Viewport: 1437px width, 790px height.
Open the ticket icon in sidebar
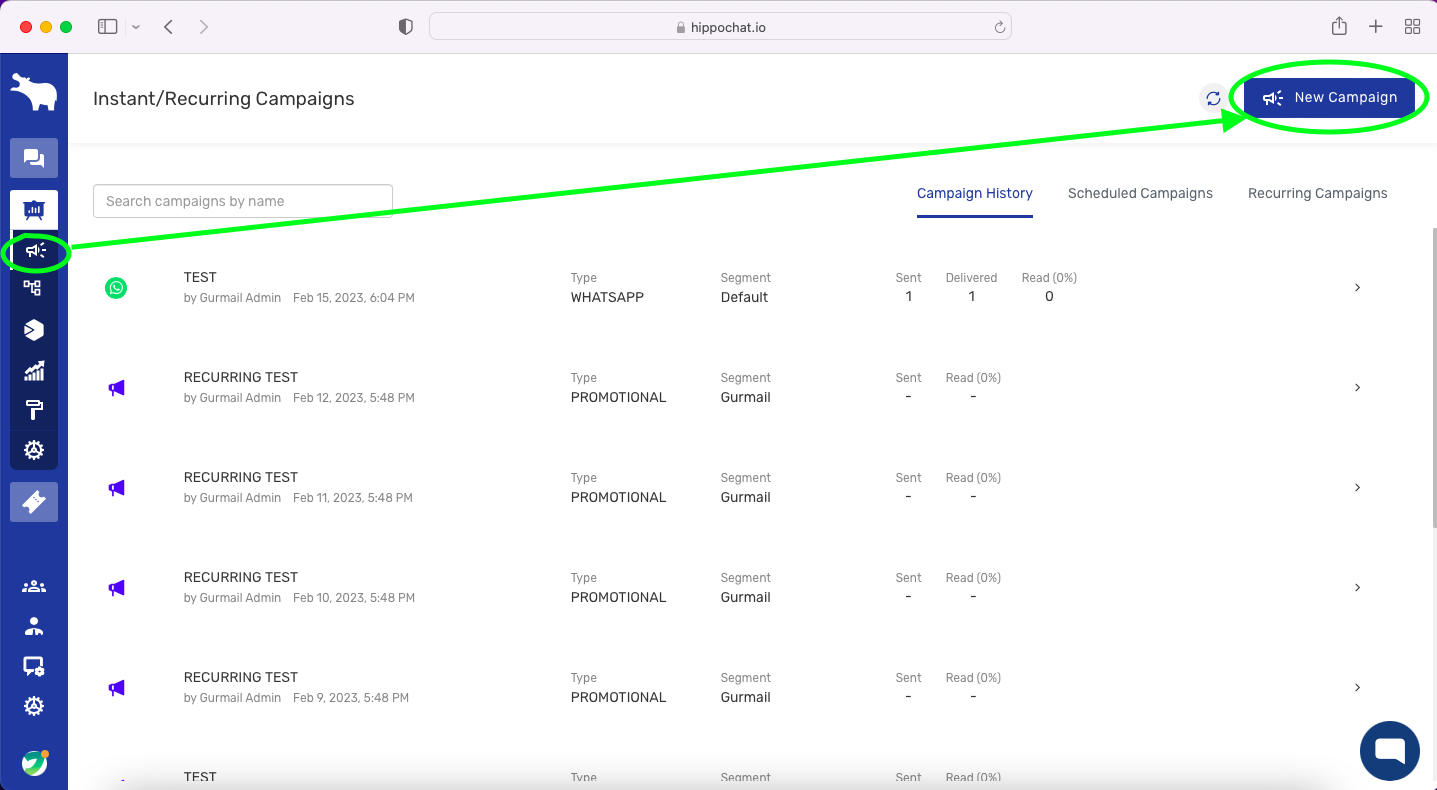34,502
